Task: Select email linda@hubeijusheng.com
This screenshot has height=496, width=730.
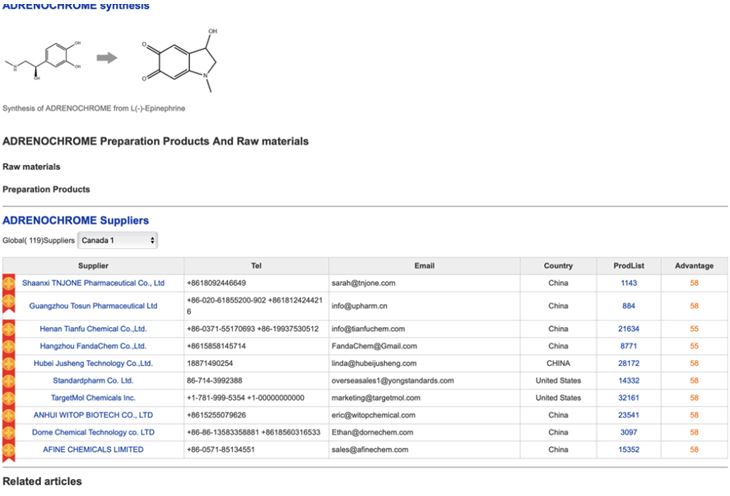Action: point(374,363)
